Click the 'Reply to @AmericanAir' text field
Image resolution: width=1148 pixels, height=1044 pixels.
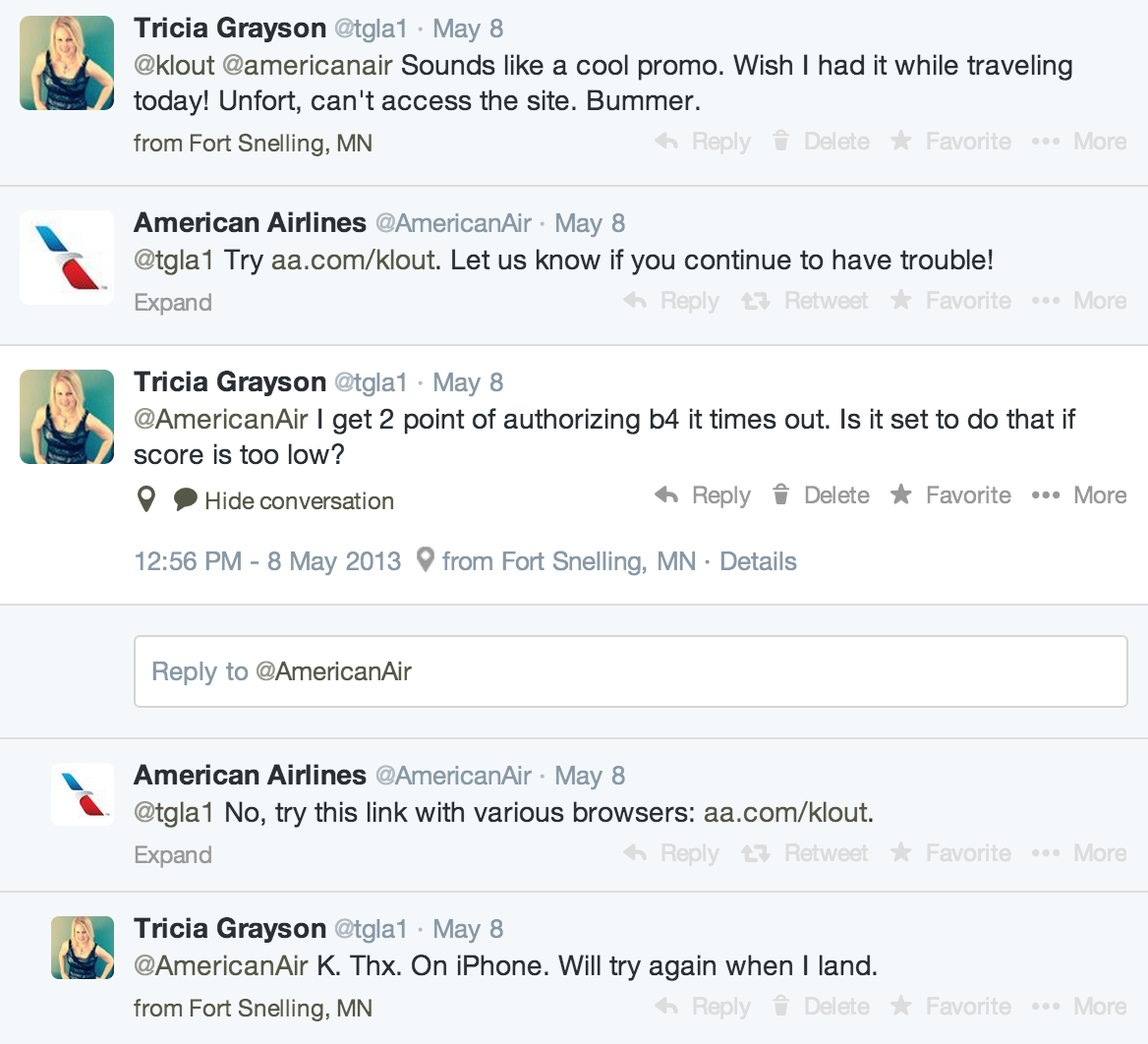tap(630, 671)
